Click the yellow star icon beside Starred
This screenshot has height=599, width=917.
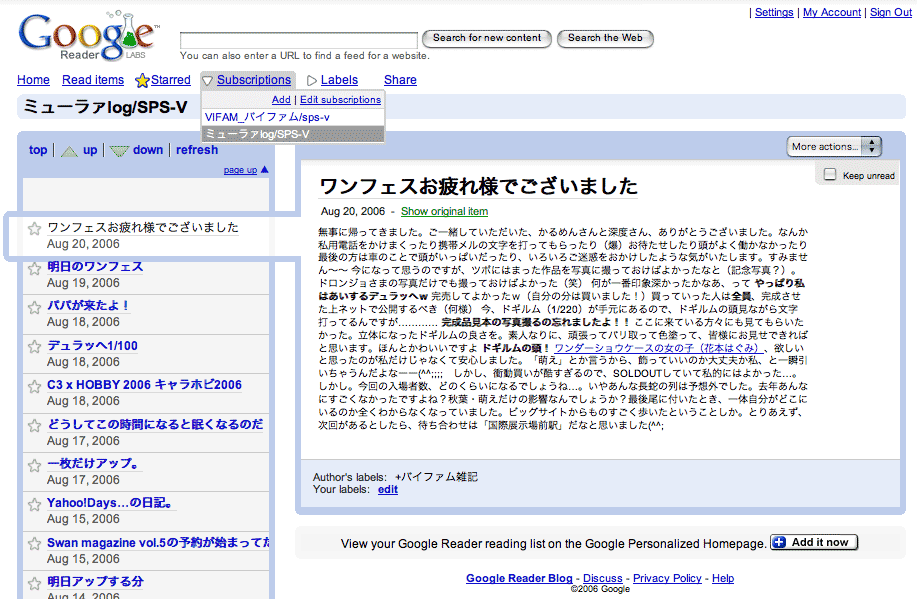142,81
